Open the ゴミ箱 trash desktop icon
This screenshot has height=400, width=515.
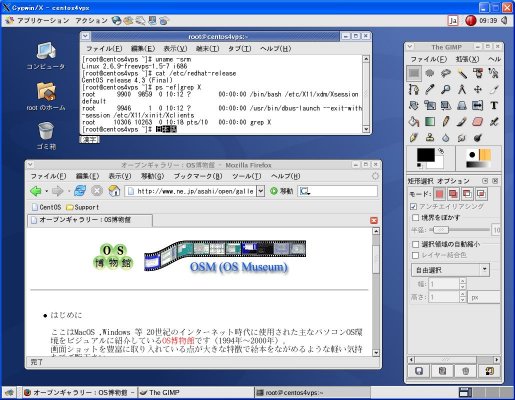[46, 136]
